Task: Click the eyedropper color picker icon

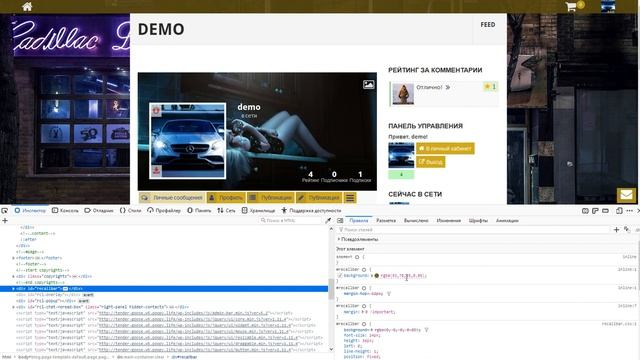Action: 328,220
